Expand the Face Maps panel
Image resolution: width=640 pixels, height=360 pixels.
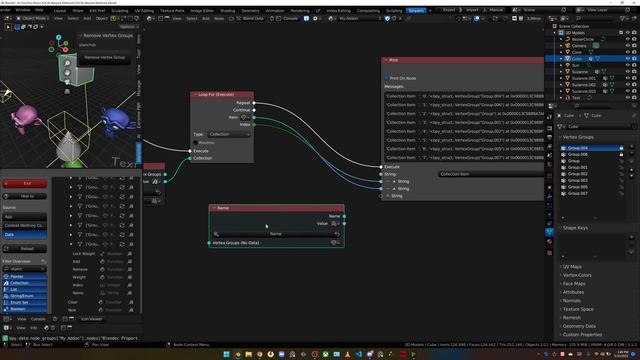pos(573,284)
